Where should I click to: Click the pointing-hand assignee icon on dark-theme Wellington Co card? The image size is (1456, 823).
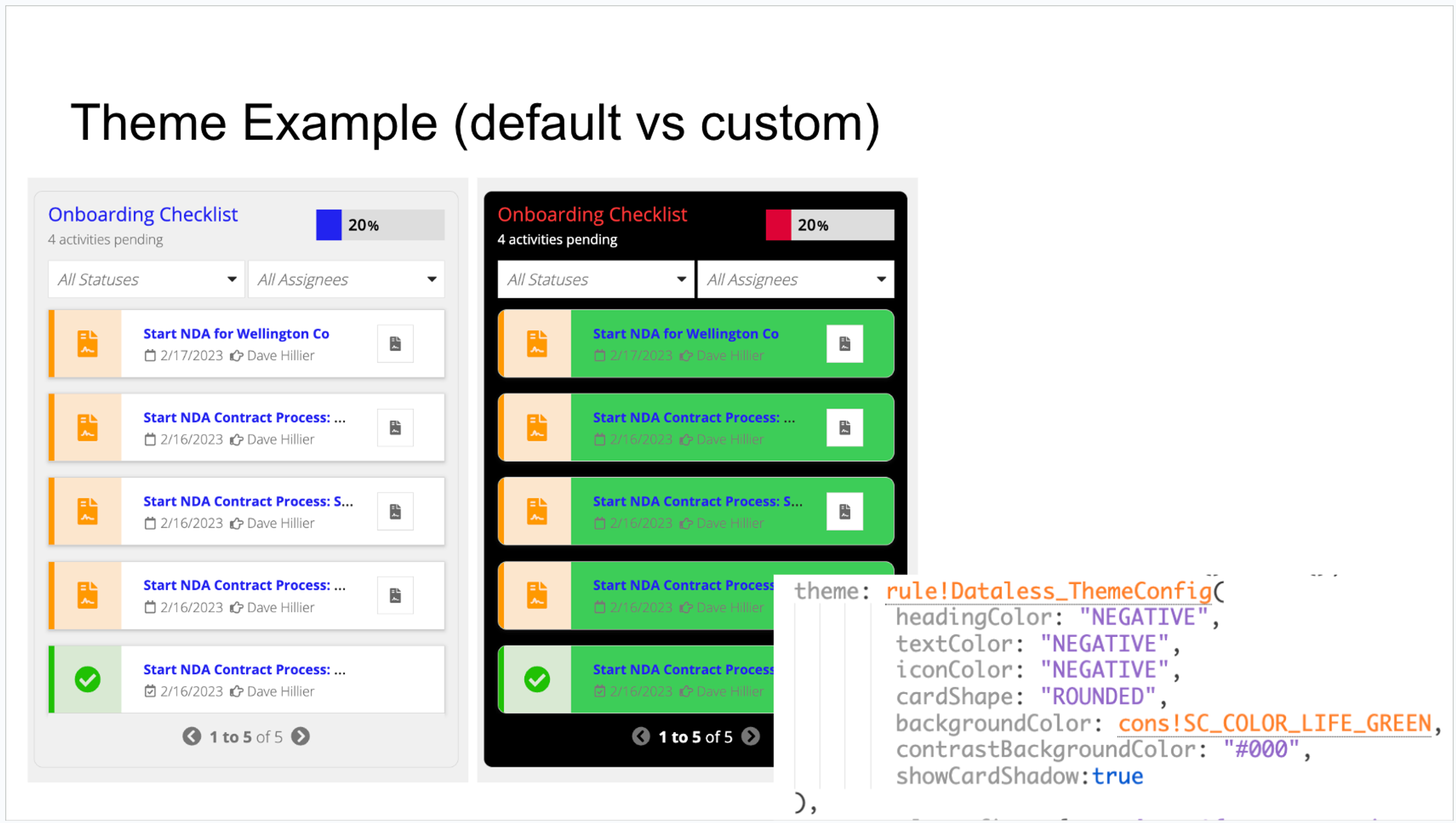[x=686, y=355]
